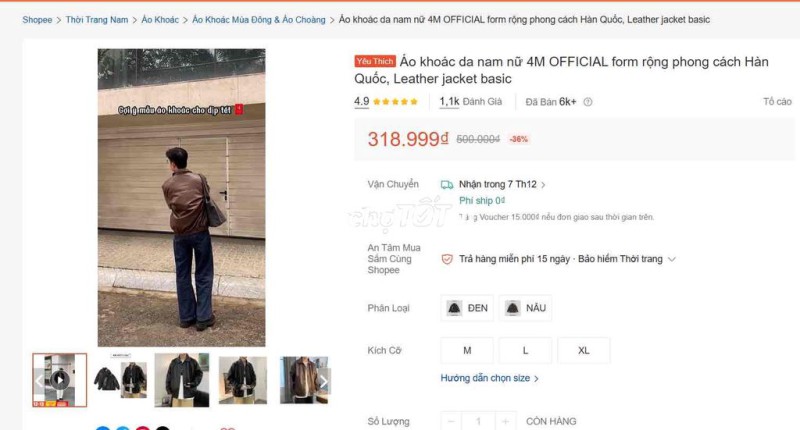Open 'Hướng dẫn chọn size' guide
The height and width of the screenshot is (430, 800).
click(x=489, y=379)
